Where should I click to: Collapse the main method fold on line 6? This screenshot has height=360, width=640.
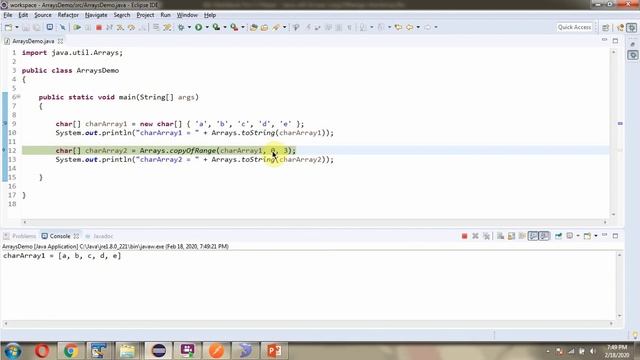[19, 97]
